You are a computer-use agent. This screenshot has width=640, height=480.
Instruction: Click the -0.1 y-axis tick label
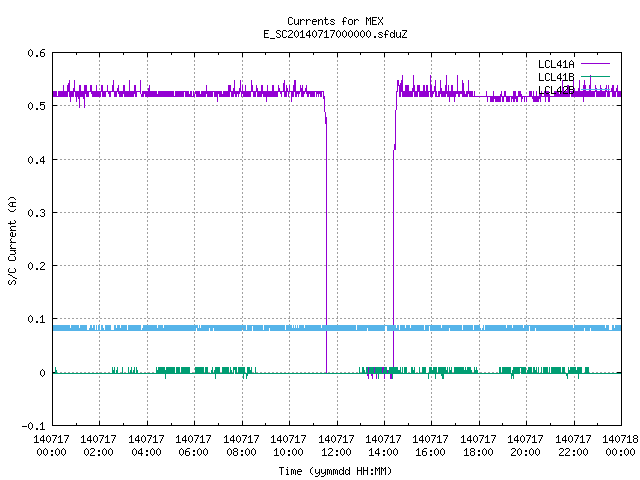[x=33, y=426]
